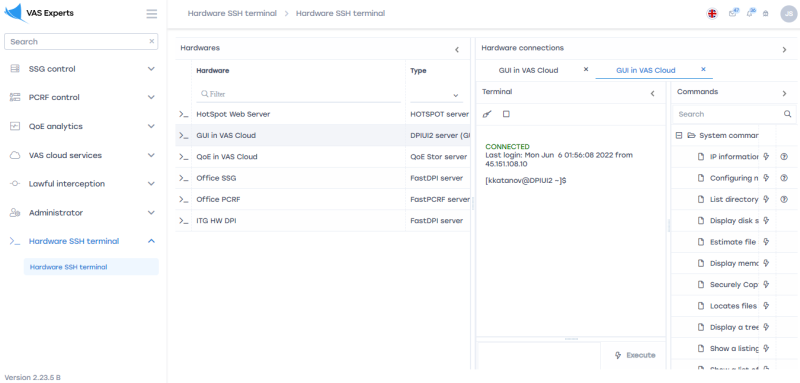Viewport: 800px width, 383px height.
Task: Run the IP information command lightning icon
Action: [766, 157]
